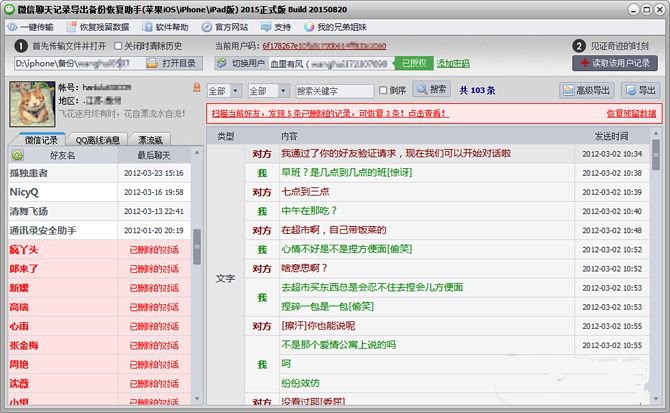Click the orange lock icon beside the account

click(197, 88)
